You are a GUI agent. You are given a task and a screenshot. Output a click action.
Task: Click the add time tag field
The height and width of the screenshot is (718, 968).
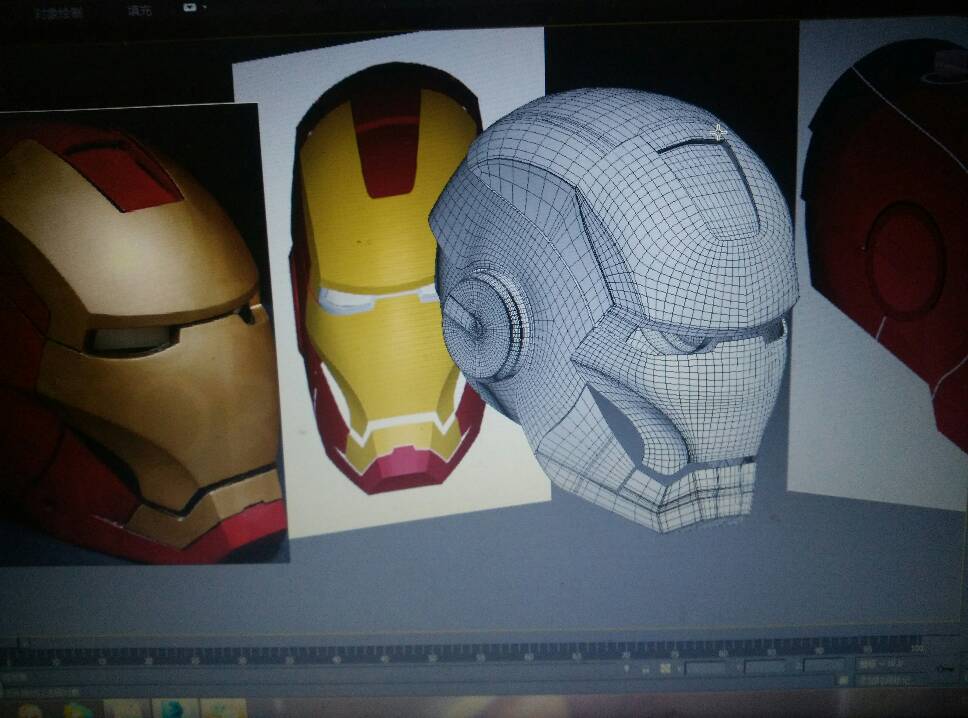point(886,681)
